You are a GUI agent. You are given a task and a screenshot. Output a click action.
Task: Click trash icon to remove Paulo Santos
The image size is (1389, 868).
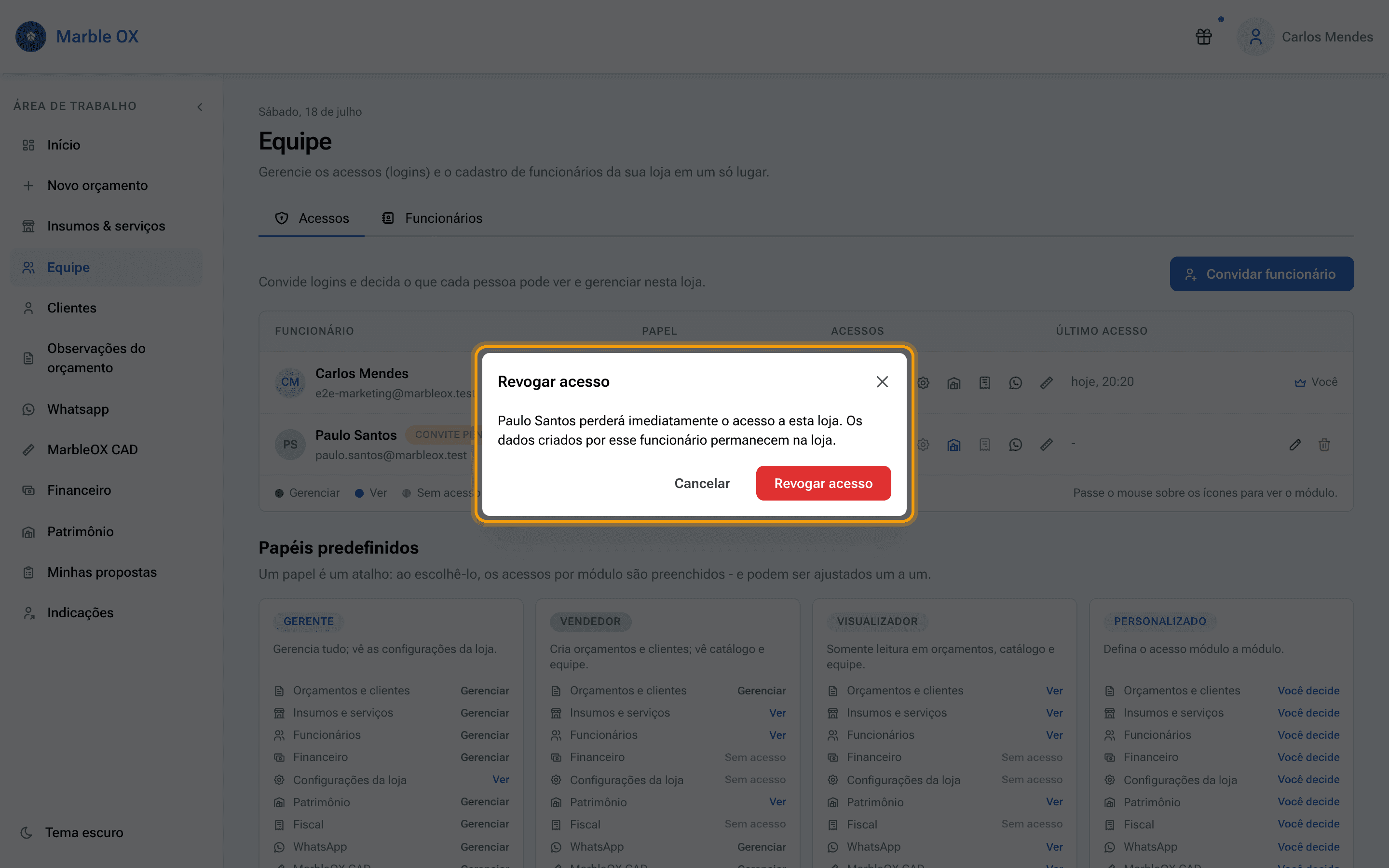[x=1324, y=445]
